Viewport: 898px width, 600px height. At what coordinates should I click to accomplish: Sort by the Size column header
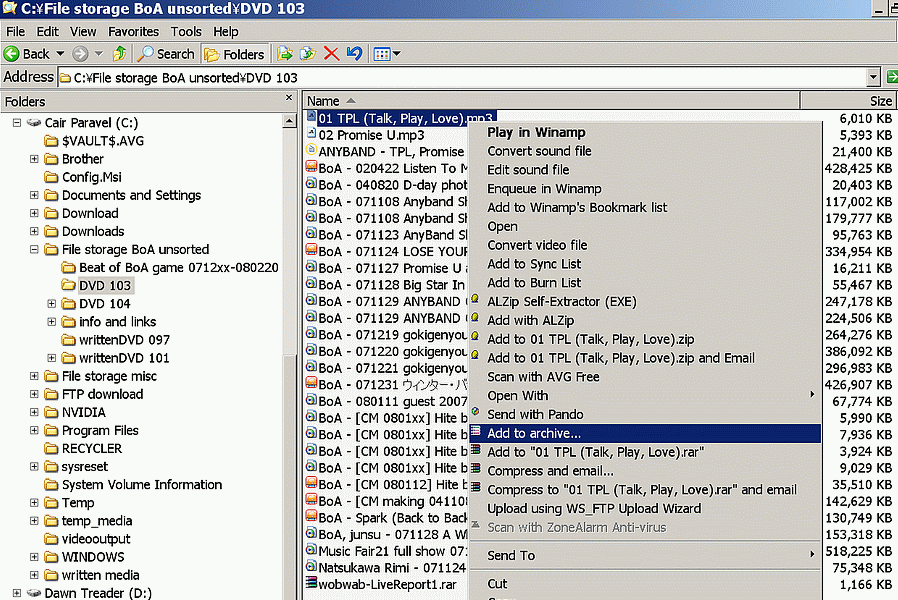tap(849, 101)
